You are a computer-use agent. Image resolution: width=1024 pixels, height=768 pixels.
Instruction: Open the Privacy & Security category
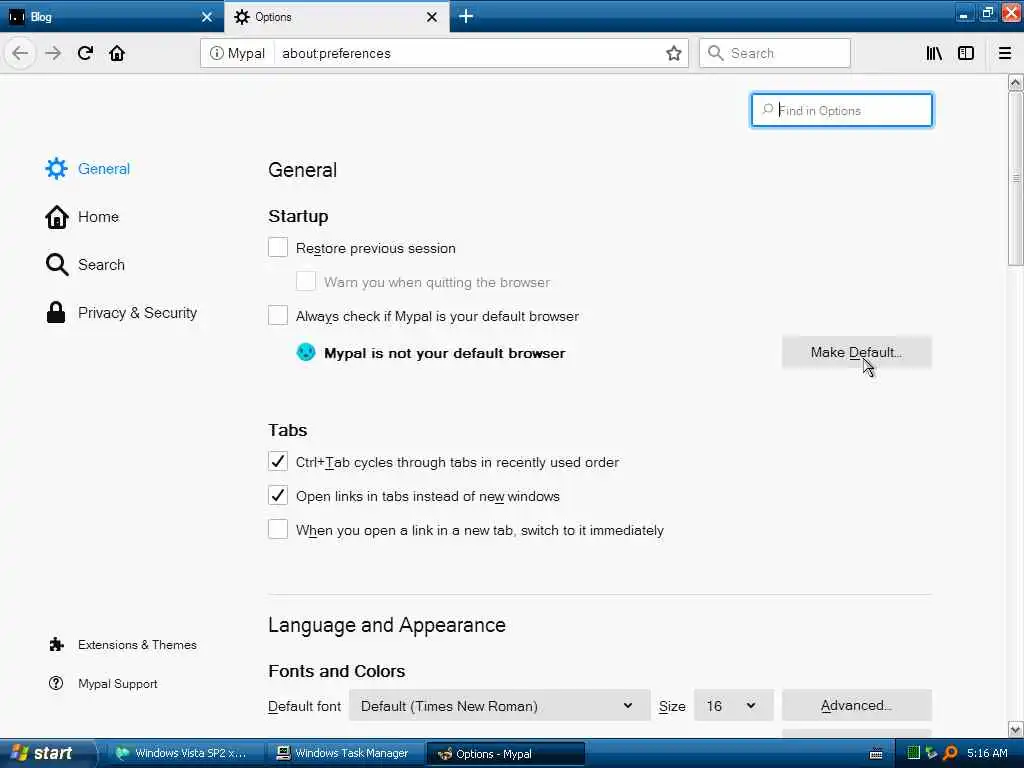(121, 313)
